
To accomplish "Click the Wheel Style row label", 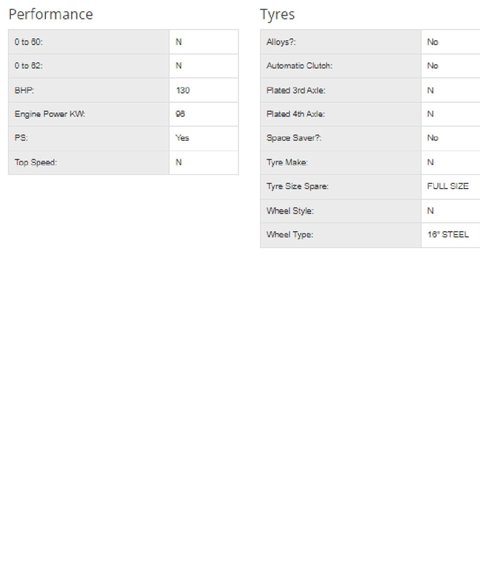I will 290,211.
